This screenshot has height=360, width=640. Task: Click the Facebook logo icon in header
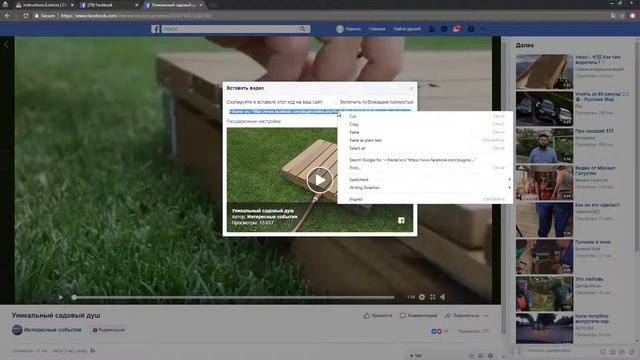point(155,29)
